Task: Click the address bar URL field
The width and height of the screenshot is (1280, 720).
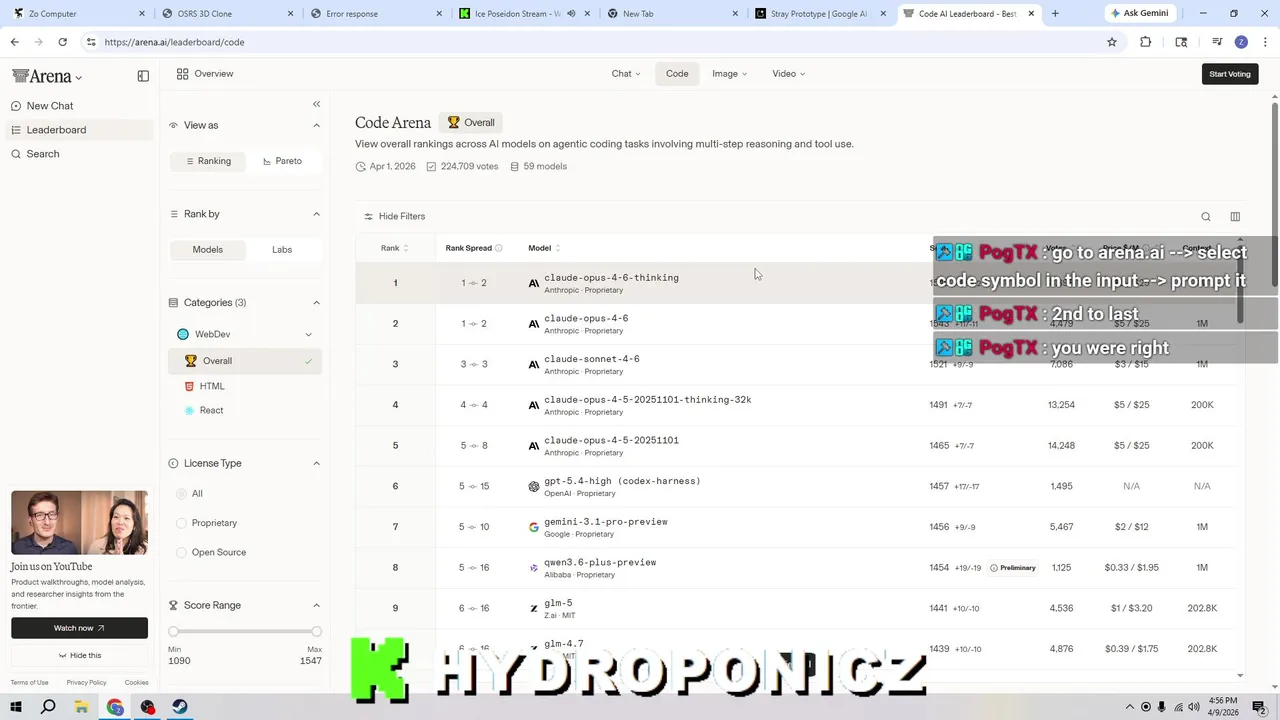Action: (x=590, y=42)
